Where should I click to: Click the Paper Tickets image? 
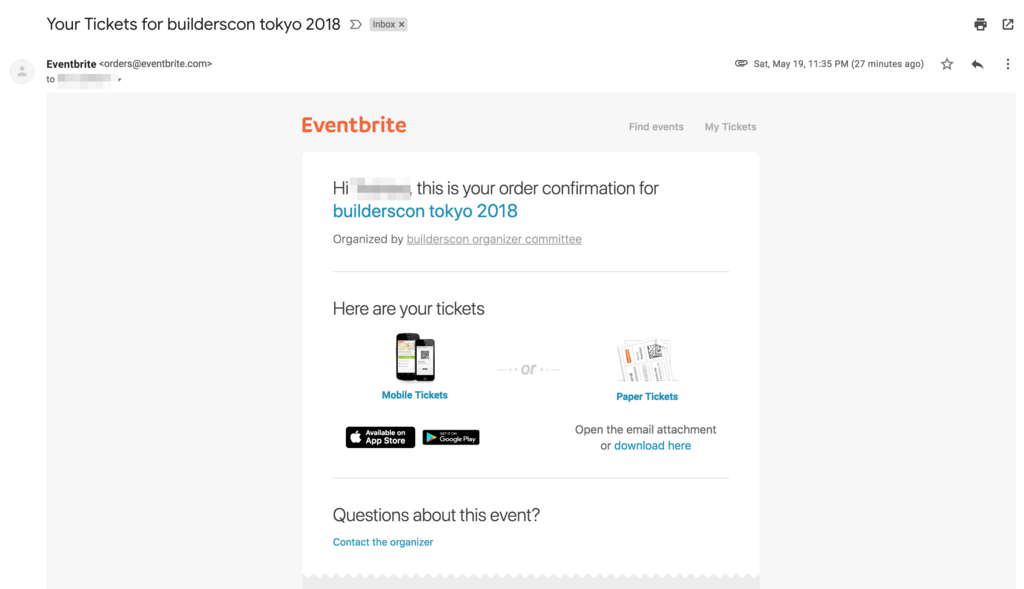(647, 360)
